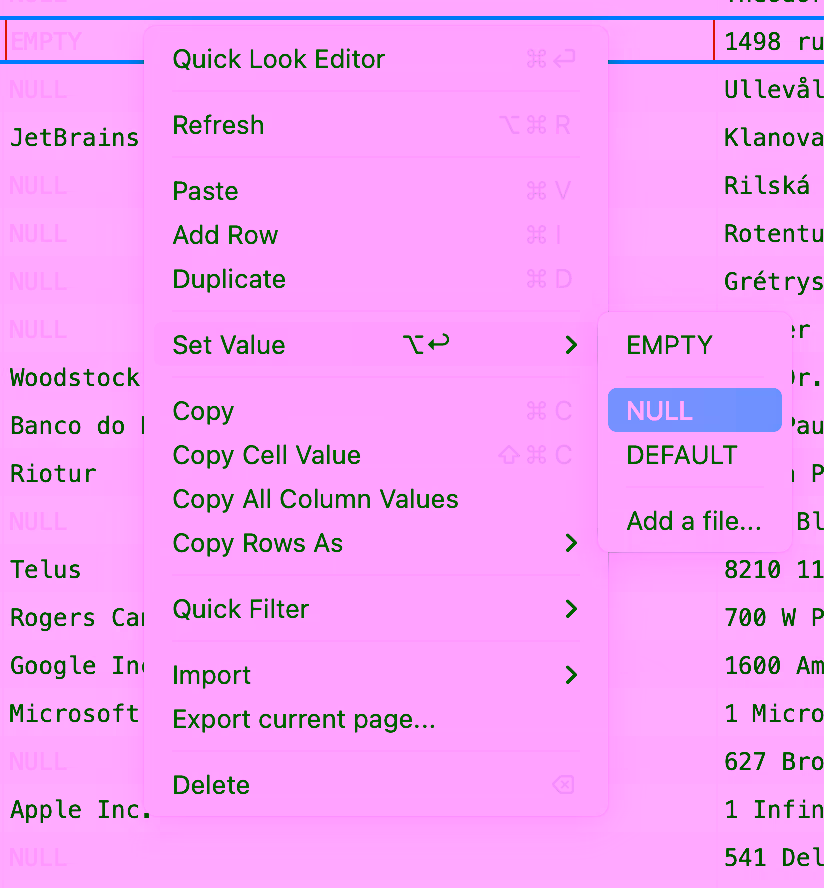Click the Quick Look Editor shortcut icon
The image size is (824, 888).
(551, 59)
